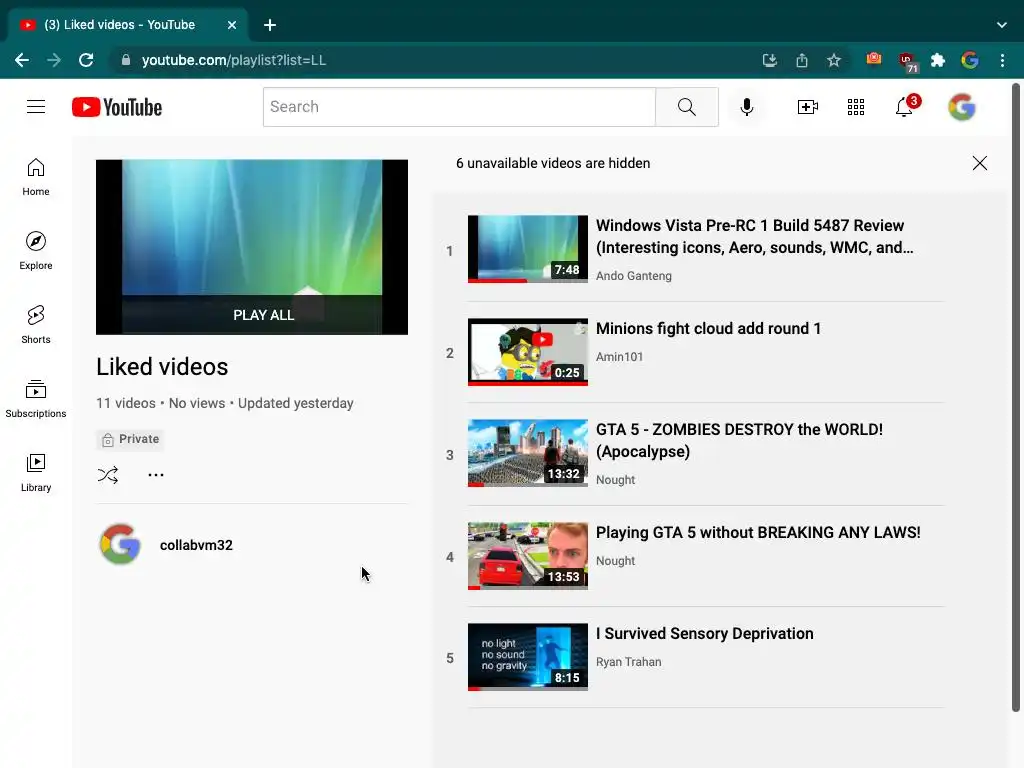The width and height of the screenshot is (1024, 768).
Task: Open the YouTube apps grid
Action: (x=856, y=106)
